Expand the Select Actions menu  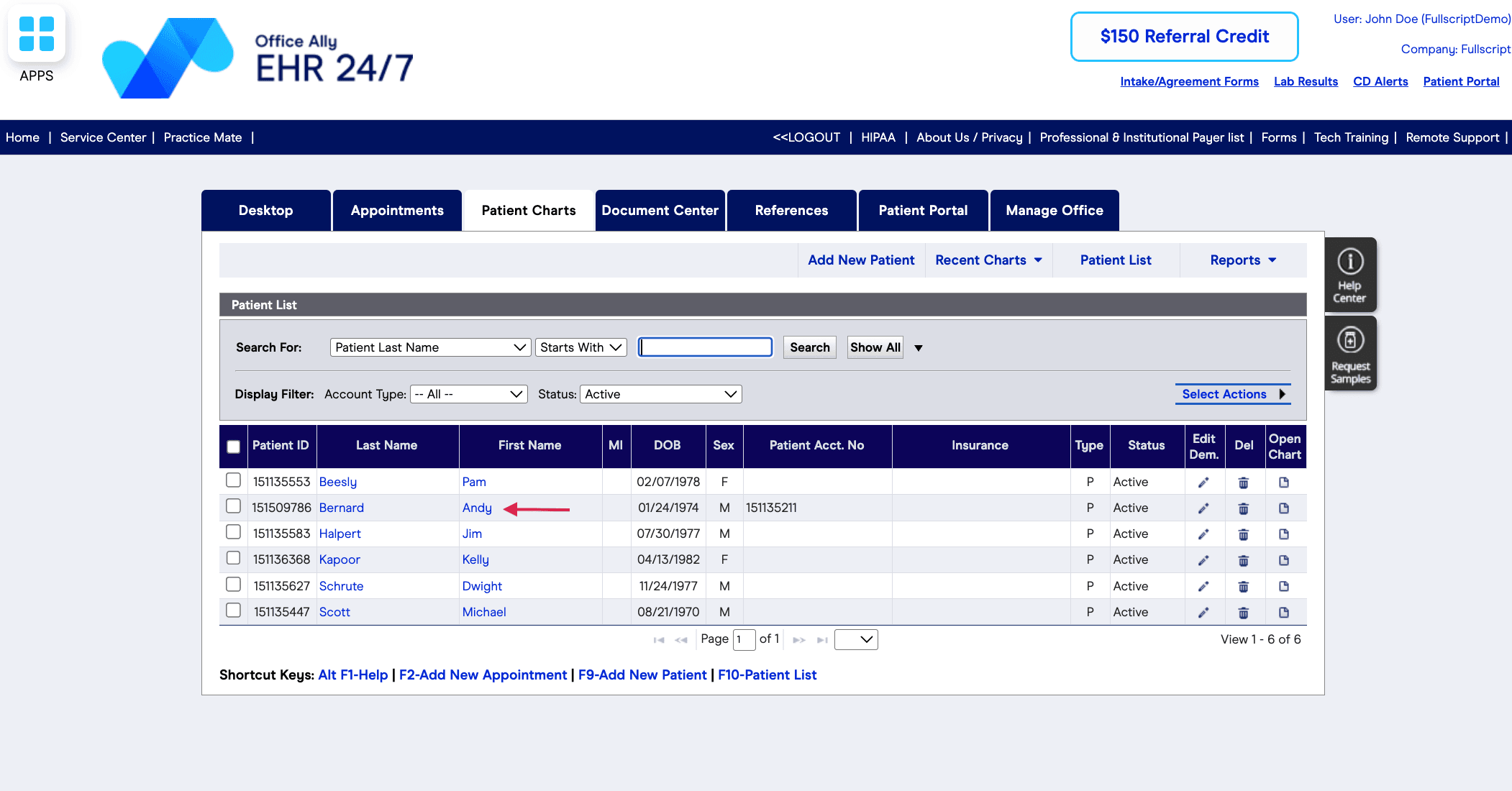pyautogui.click(x=1233, y=394)
